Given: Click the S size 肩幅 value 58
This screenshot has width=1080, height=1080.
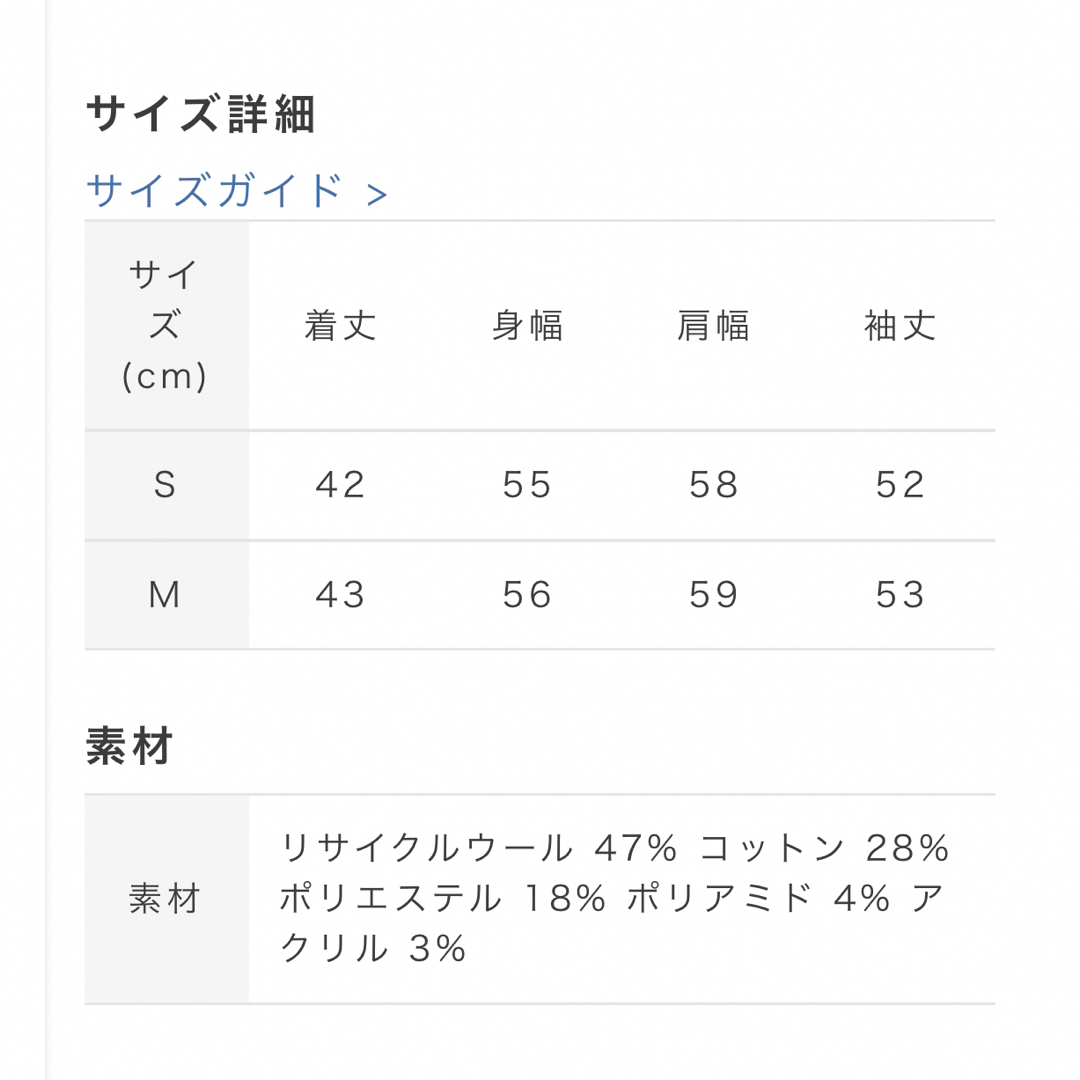Looking at the screenshot, I should coord(714,485).
